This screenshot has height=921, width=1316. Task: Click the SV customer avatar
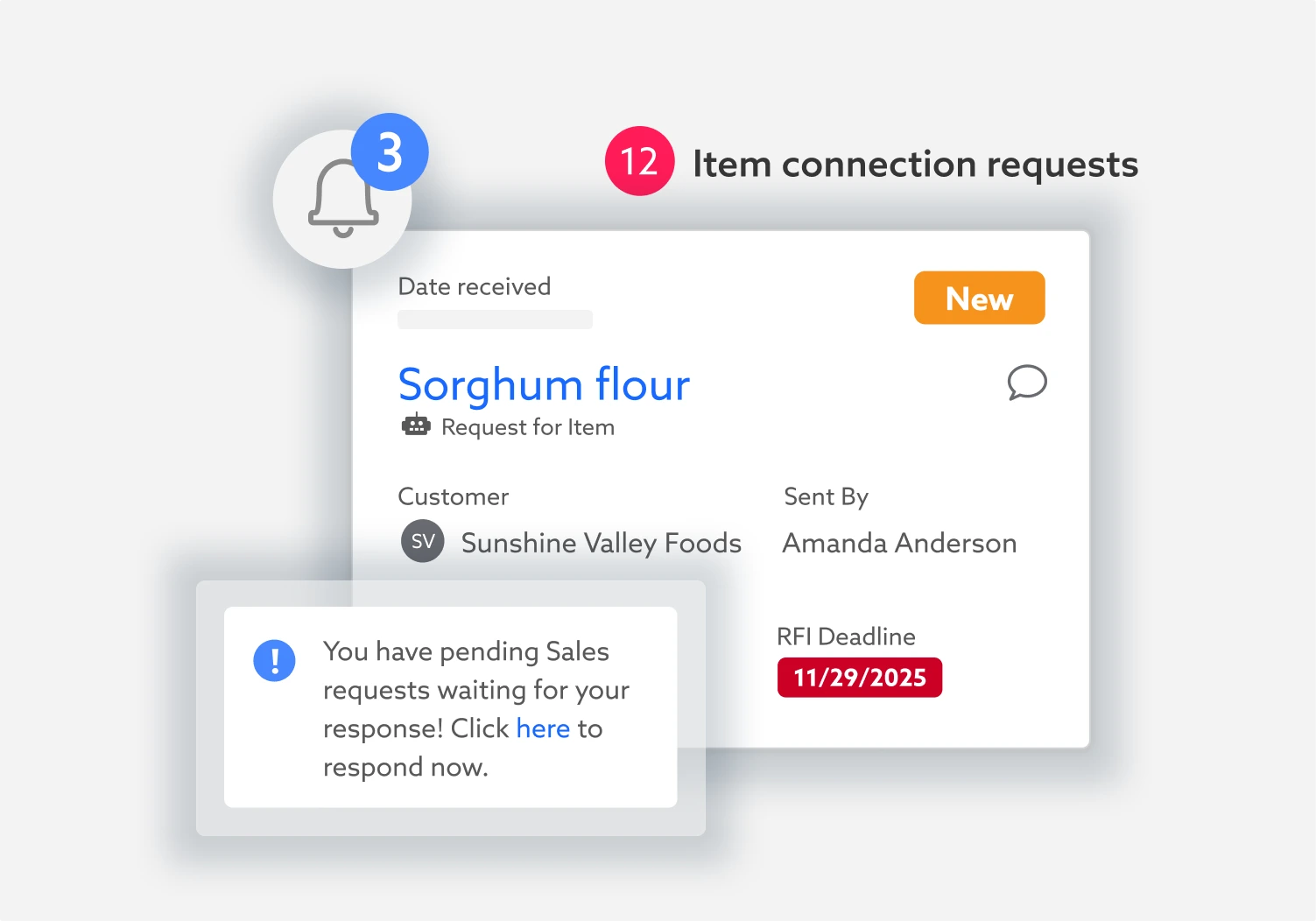[x=423, y=541]
